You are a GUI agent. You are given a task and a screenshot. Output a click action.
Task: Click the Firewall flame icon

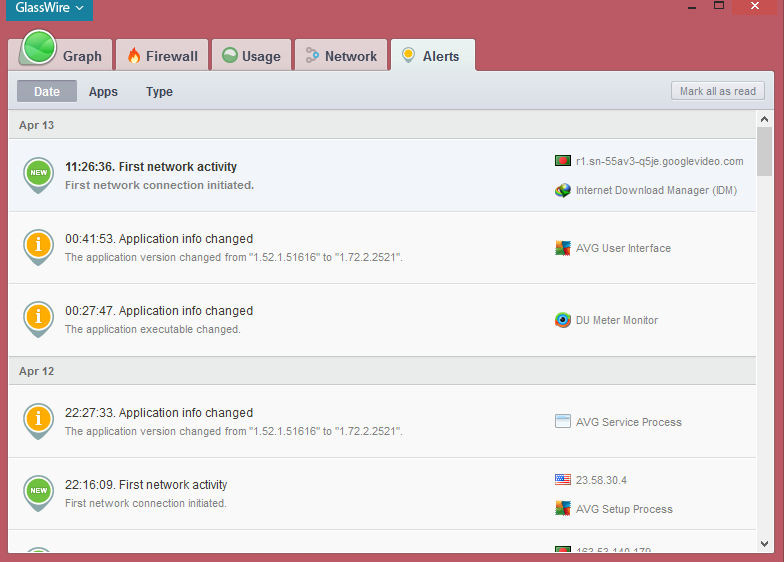pos(134,56)
